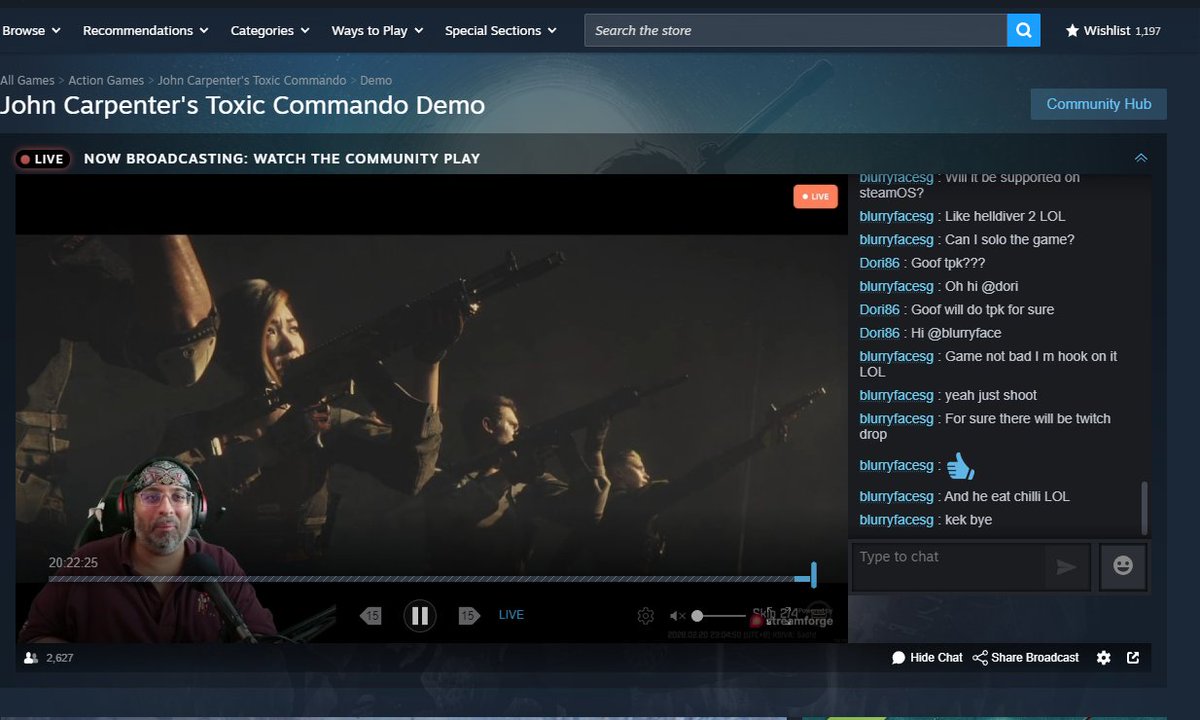Open blurryfacesg name on 'kek bye' message
The image size is (1200, 720).
coord(896,520)
